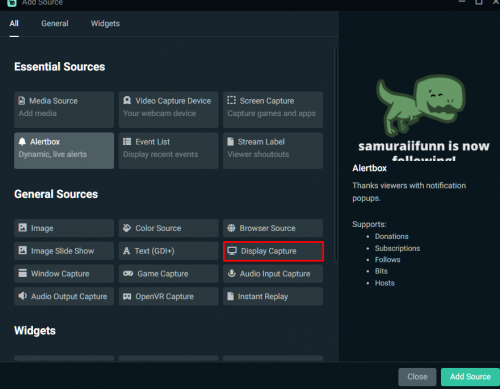Viewport: 500px width, 389px height.
Task: Choose the Display Capture label
Action: (x=269, y=251)
